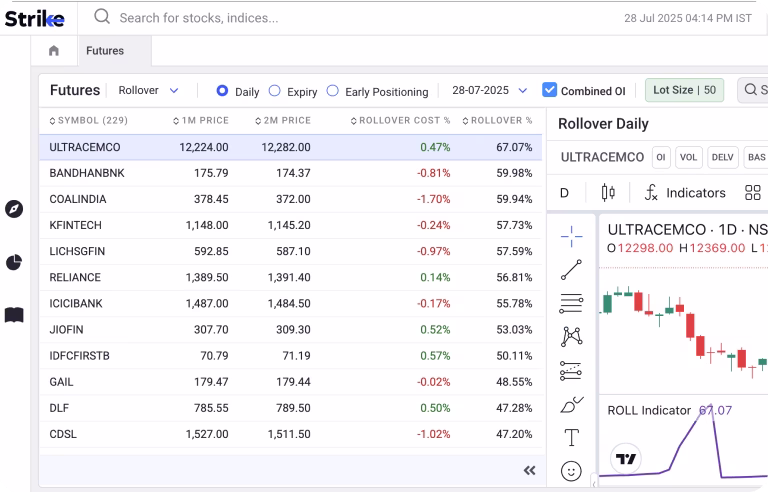Open the pie chart sidebar icon

click(14, 262)
